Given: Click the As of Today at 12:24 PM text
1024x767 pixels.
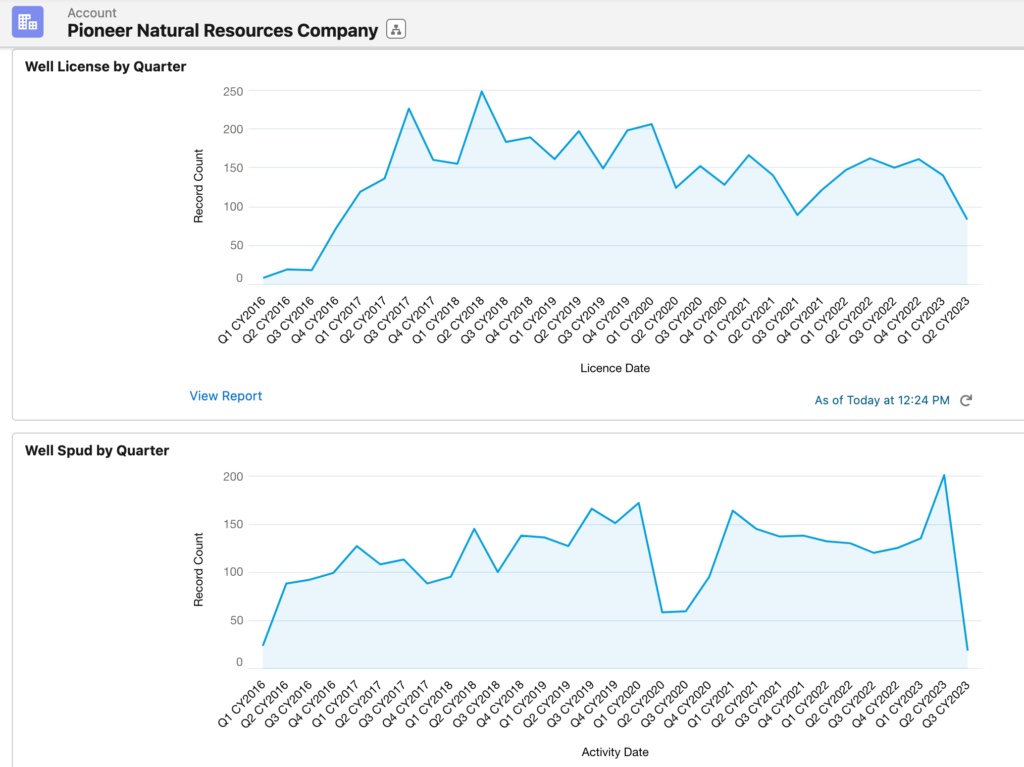Looking at the screenshot, I should [882, 400].
